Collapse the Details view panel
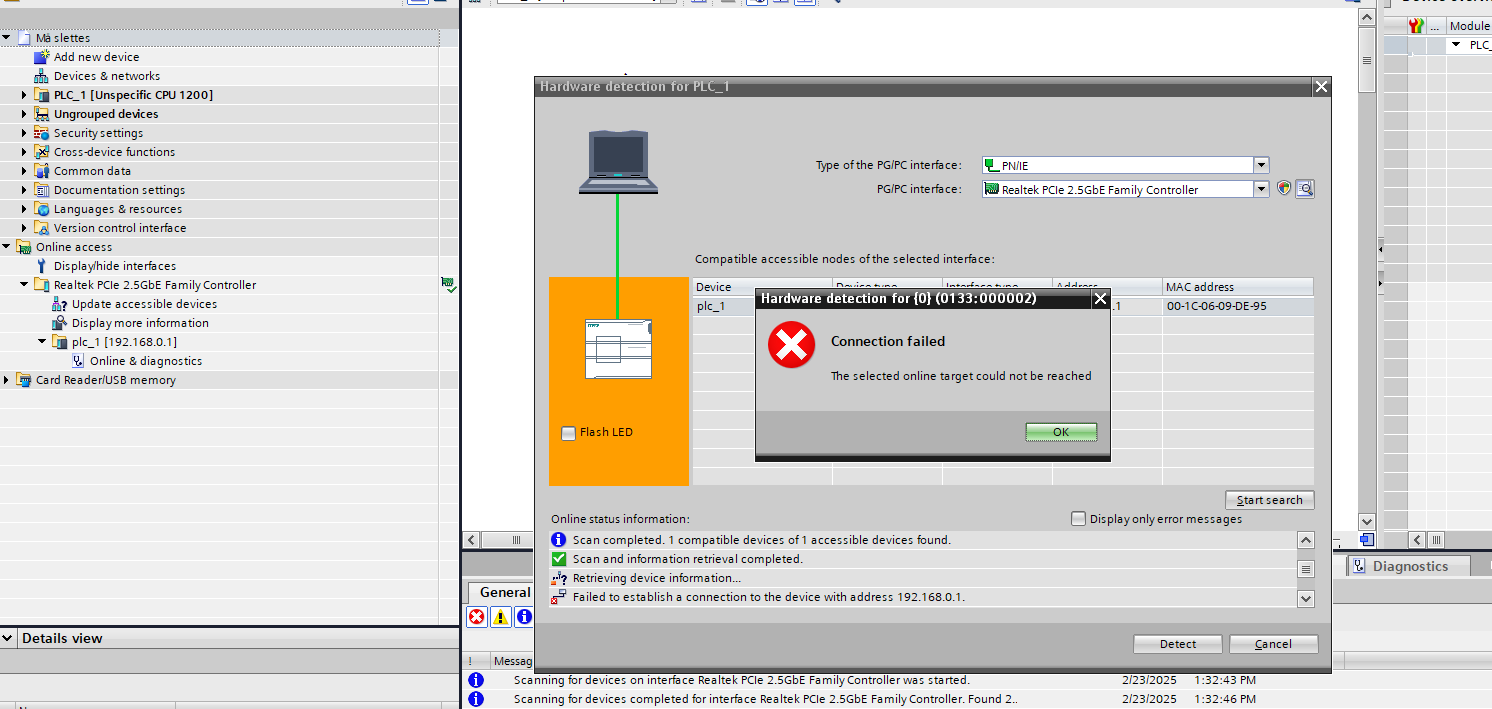Screen dimensions: 1492x709 8,639
